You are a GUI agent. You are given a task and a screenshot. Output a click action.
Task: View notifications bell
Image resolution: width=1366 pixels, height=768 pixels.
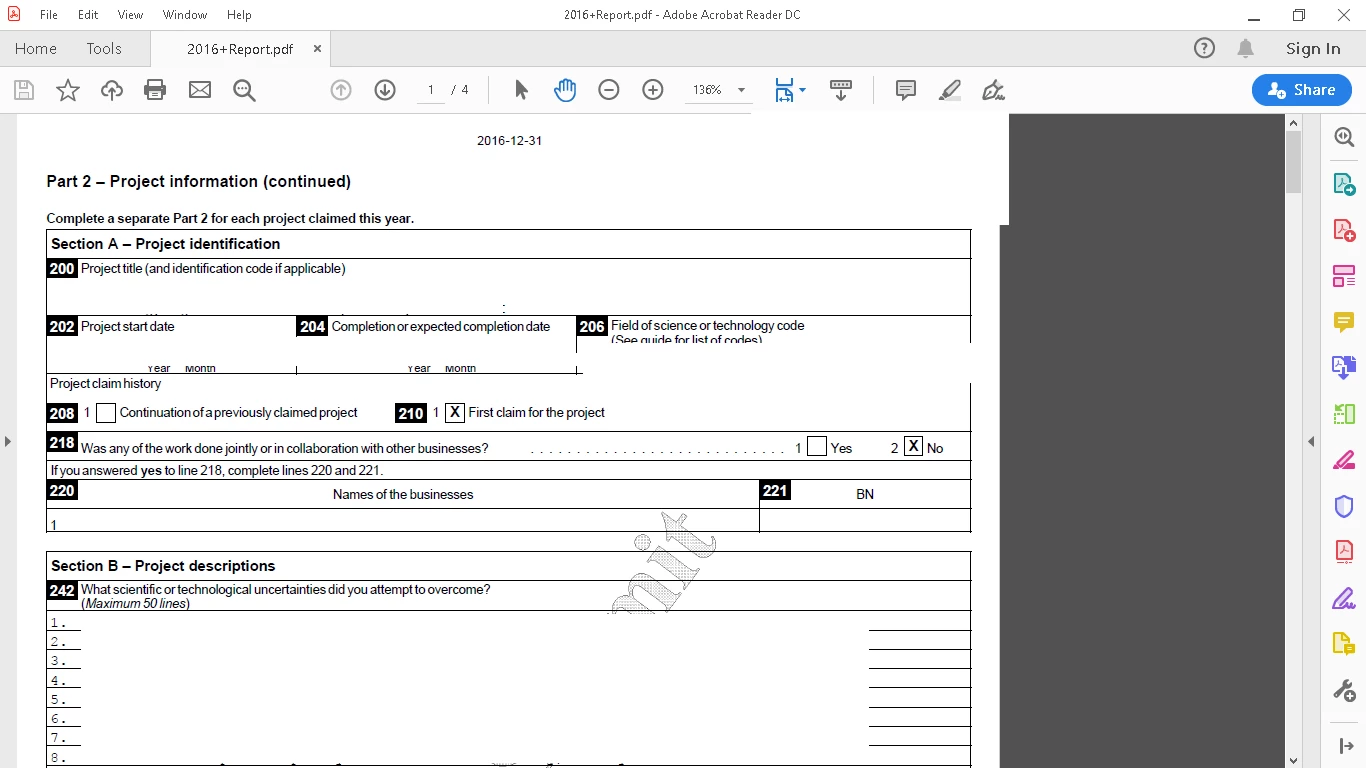[x=1245, y=48]
